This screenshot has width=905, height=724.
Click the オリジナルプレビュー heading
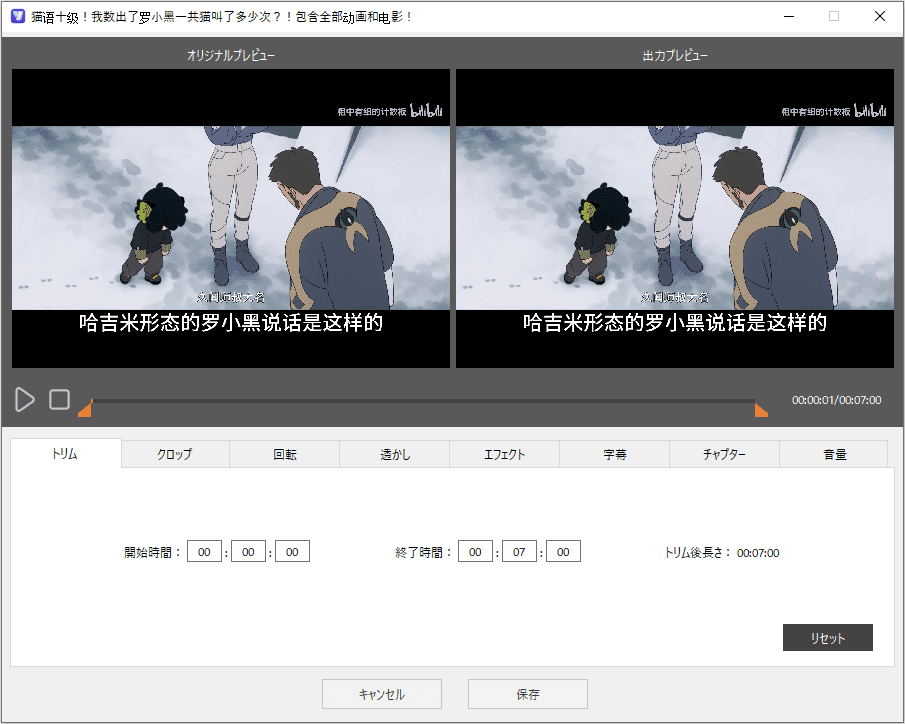coord(231,55)
